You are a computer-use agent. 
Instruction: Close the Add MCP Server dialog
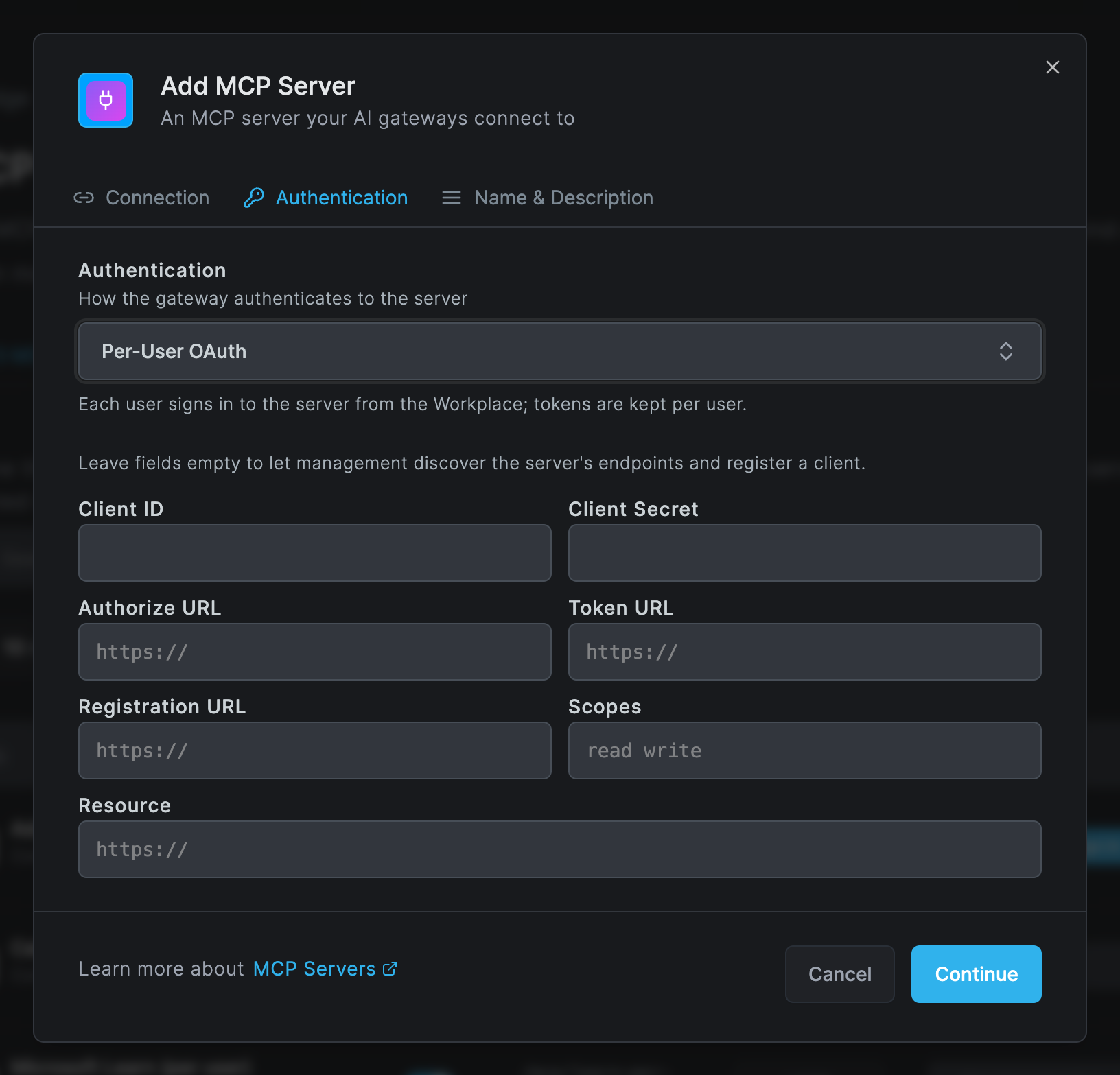(1053, 67)
